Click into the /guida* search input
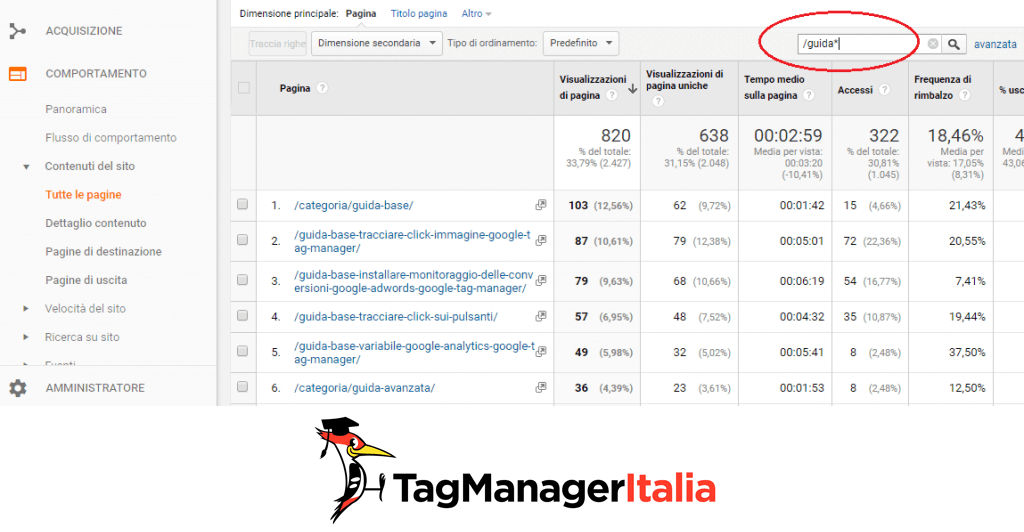The image size is (1024, 532). point(861,44)
